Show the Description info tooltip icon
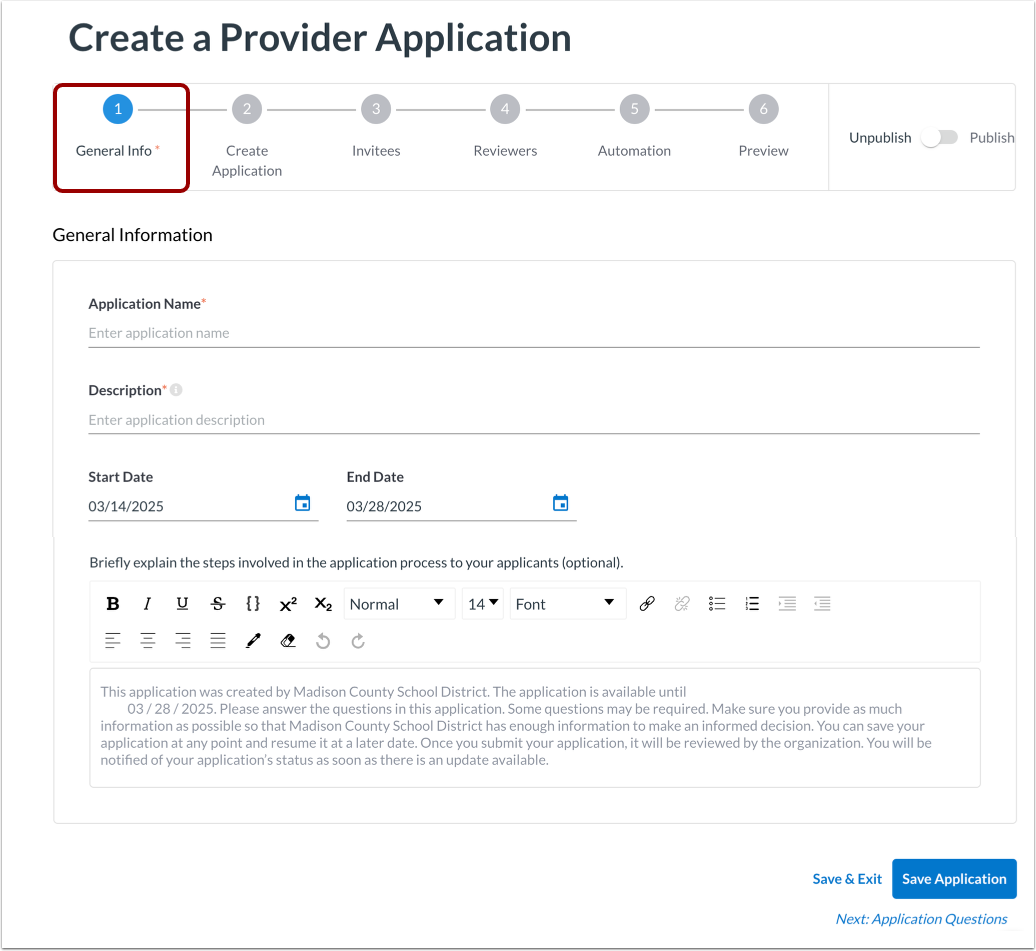Screen dimensions: 1036x951 click(x=176, y=390)
